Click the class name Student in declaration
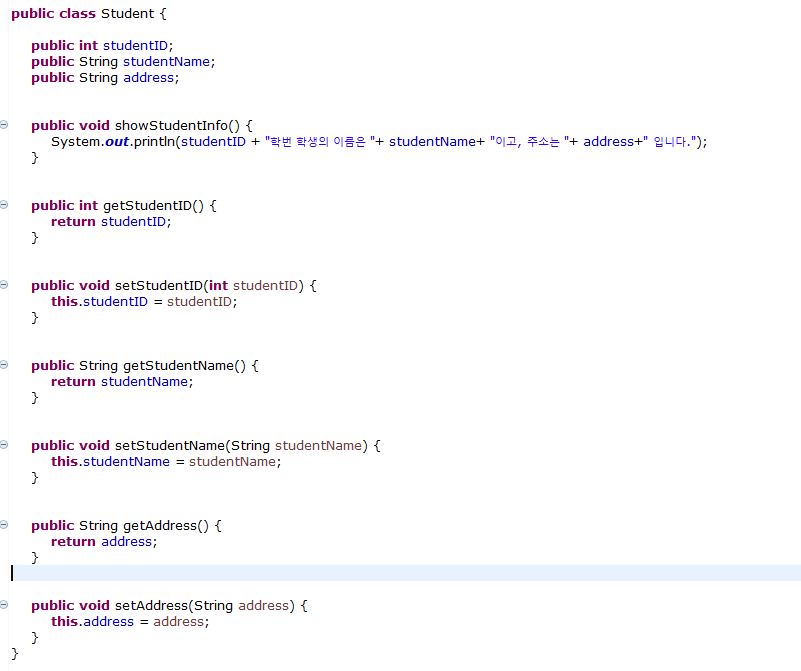Screen dimensions: 801x671 coord(127,13)
